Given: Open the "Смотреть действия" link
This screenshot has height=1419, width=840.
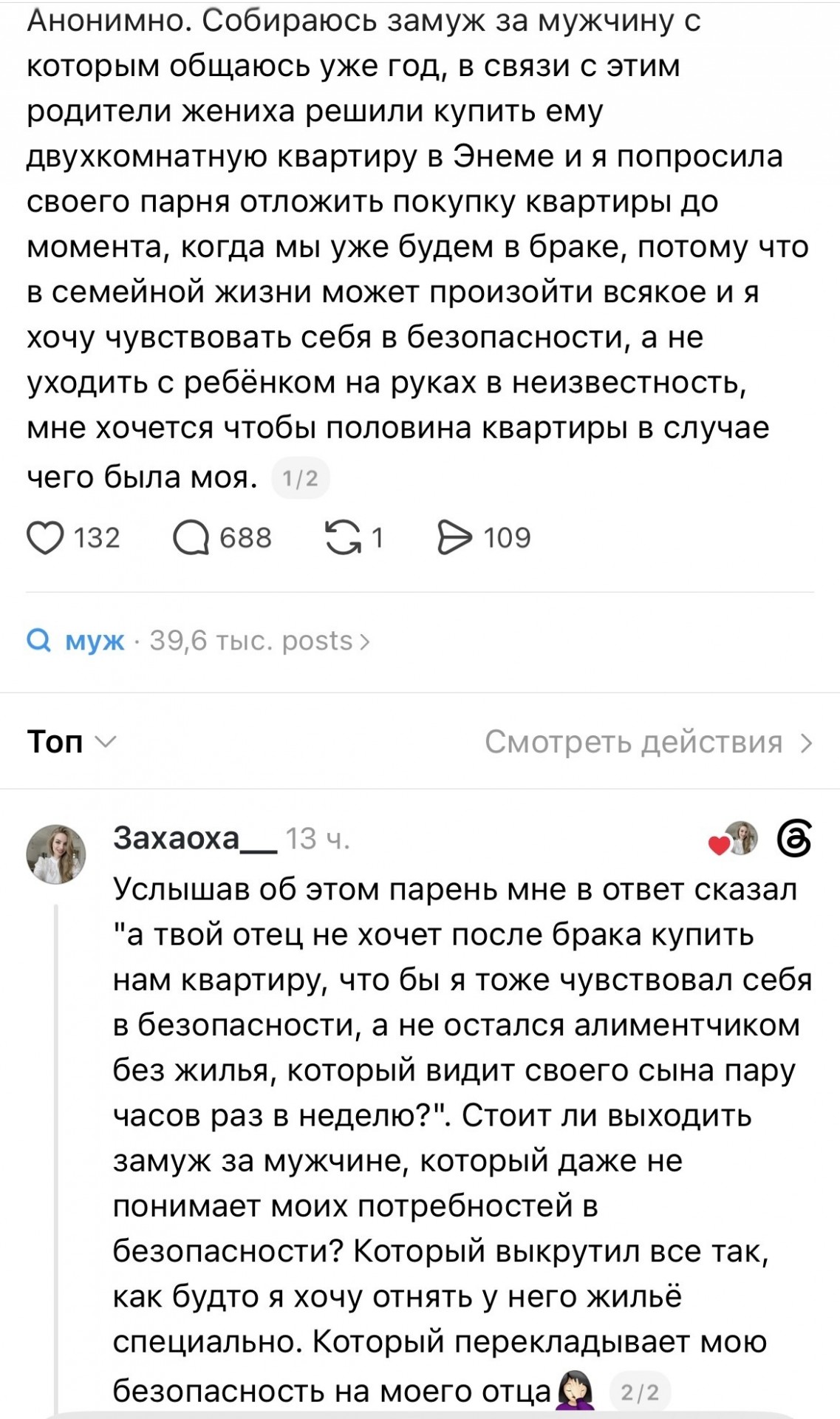Looking at the screenshot, I should tap(634, 741).
